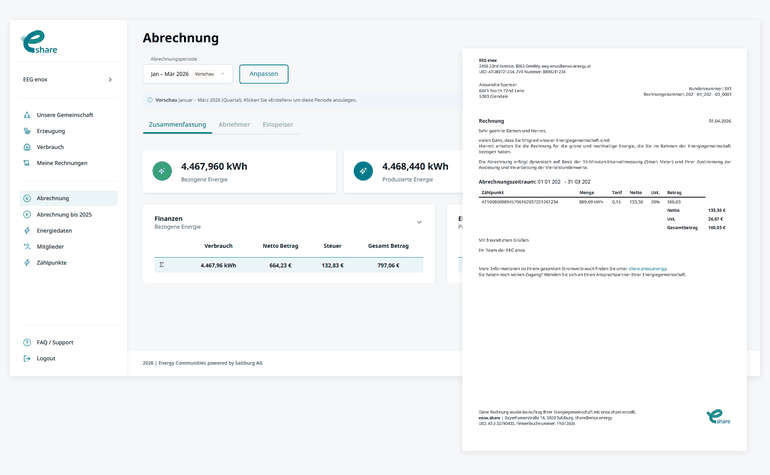770x475 pixels.
Task: Click the footer text Energy Communities powered by Salzburg AG
Action: [x=211, y=363]
